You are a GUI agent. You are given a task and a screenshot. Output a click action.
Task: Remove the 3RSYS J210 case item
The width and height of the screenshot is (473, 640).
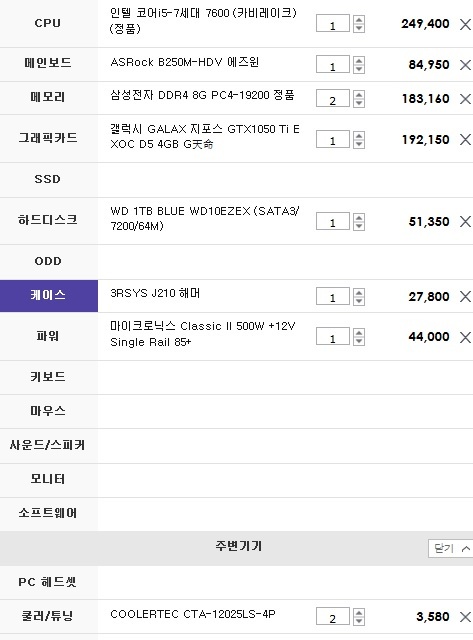point(465,296)
